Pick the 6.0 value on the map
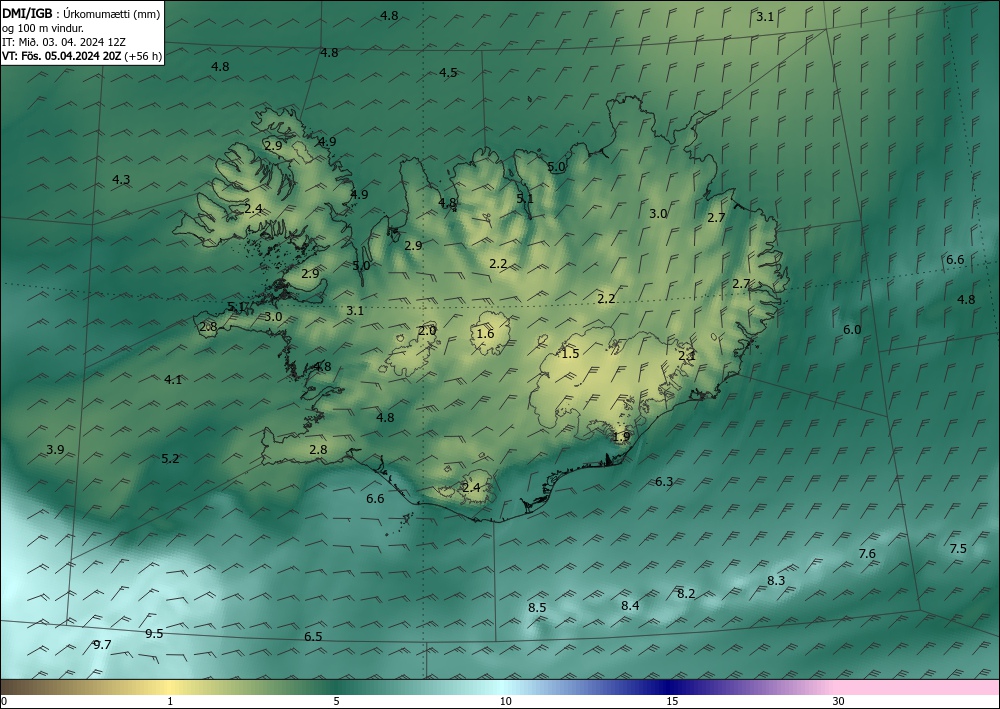Viewport: 1000px width, 709px height. pyautogui.click(x=852, y=330)
